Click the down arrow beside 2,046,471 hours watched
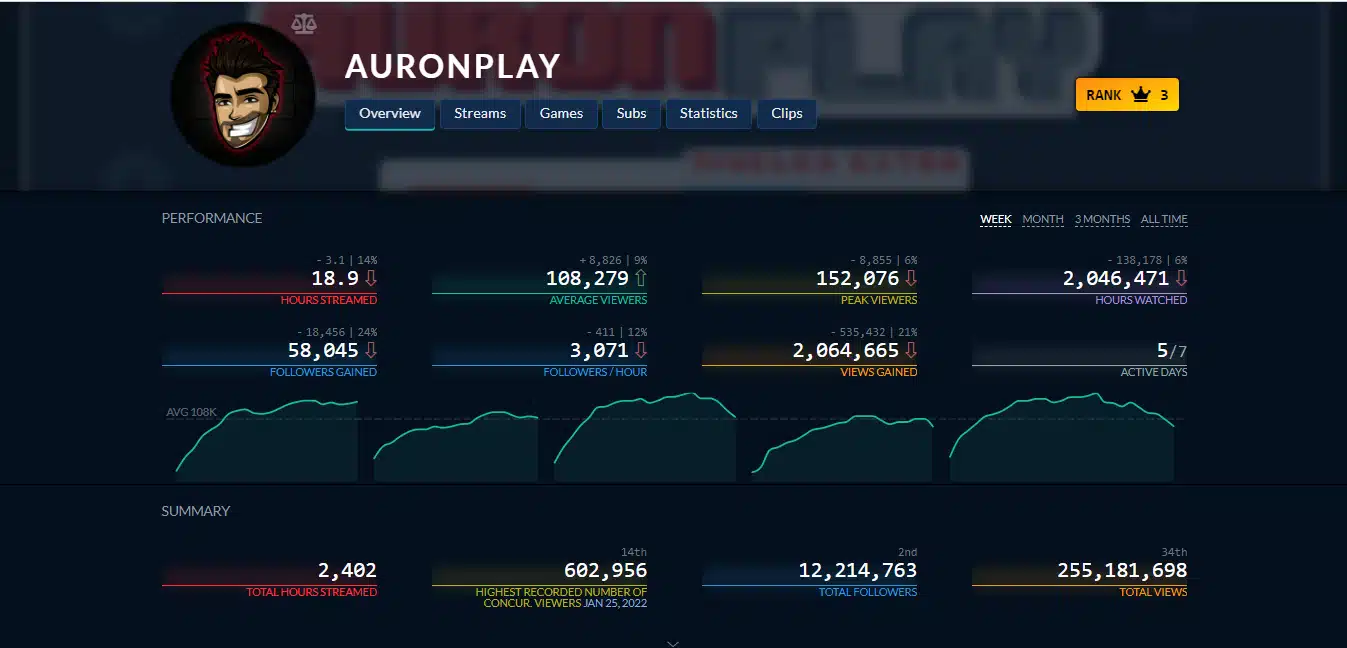The height and width of the screenshot is (648, 1347). tap(1181, 278)
